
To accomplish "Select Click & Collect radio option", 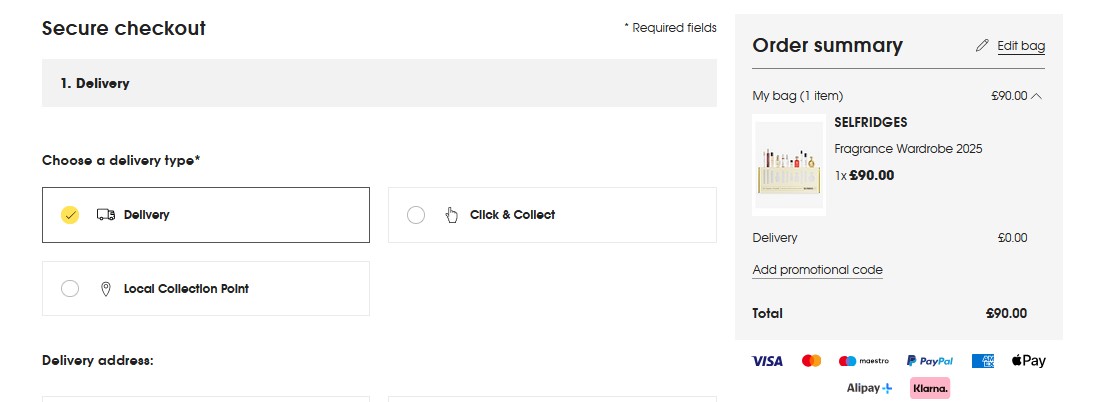I will pos(416,215).
